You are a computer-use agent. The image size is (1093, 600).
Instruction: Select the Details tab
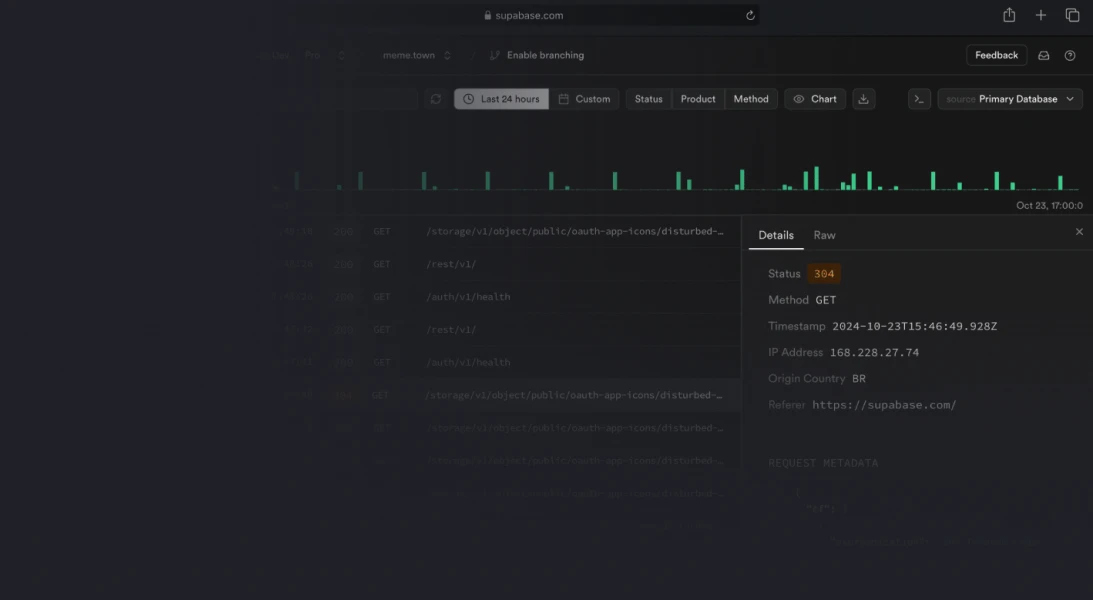click(776, 235)
